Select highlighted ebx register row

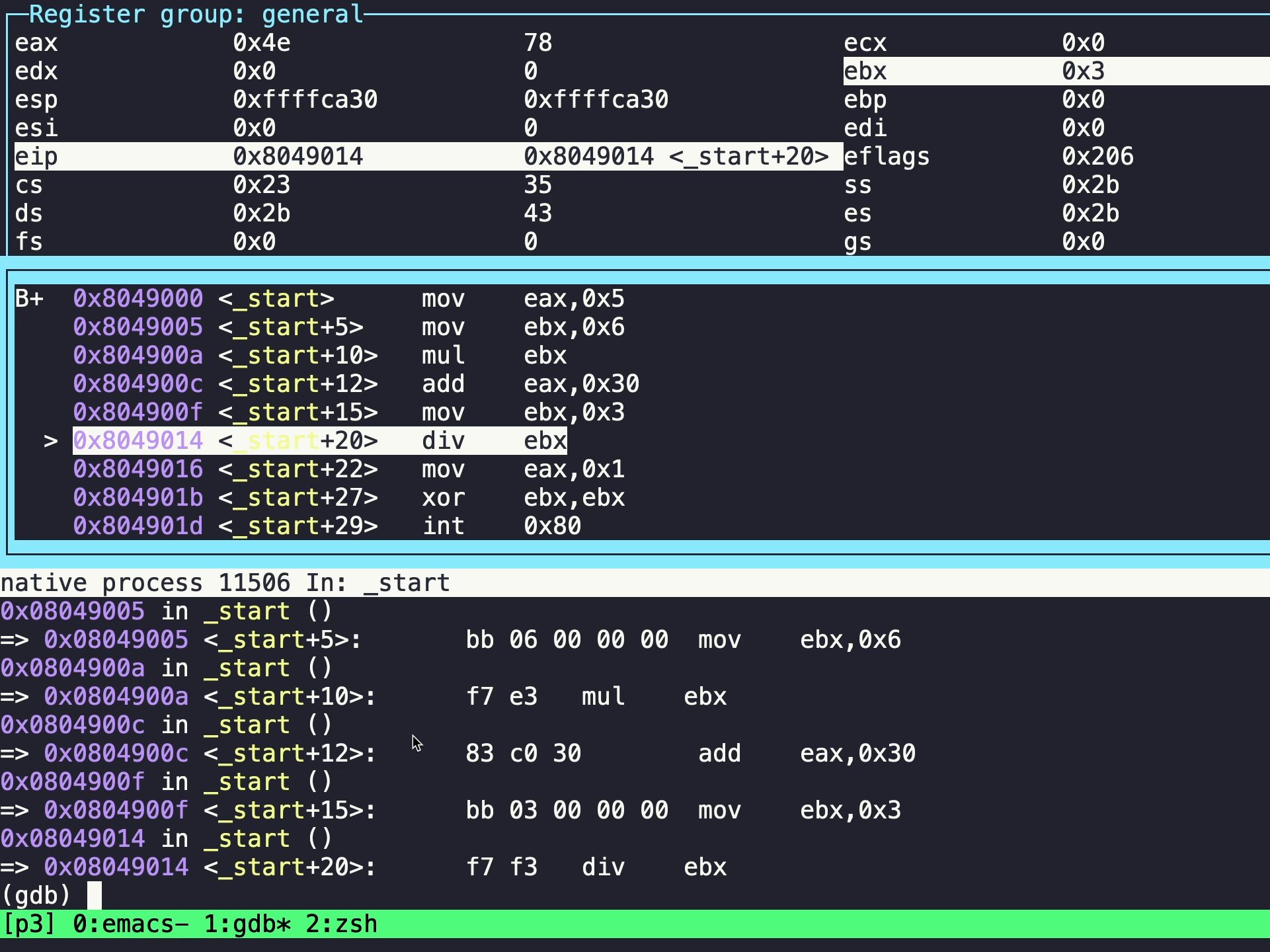tap(1055, 71)
